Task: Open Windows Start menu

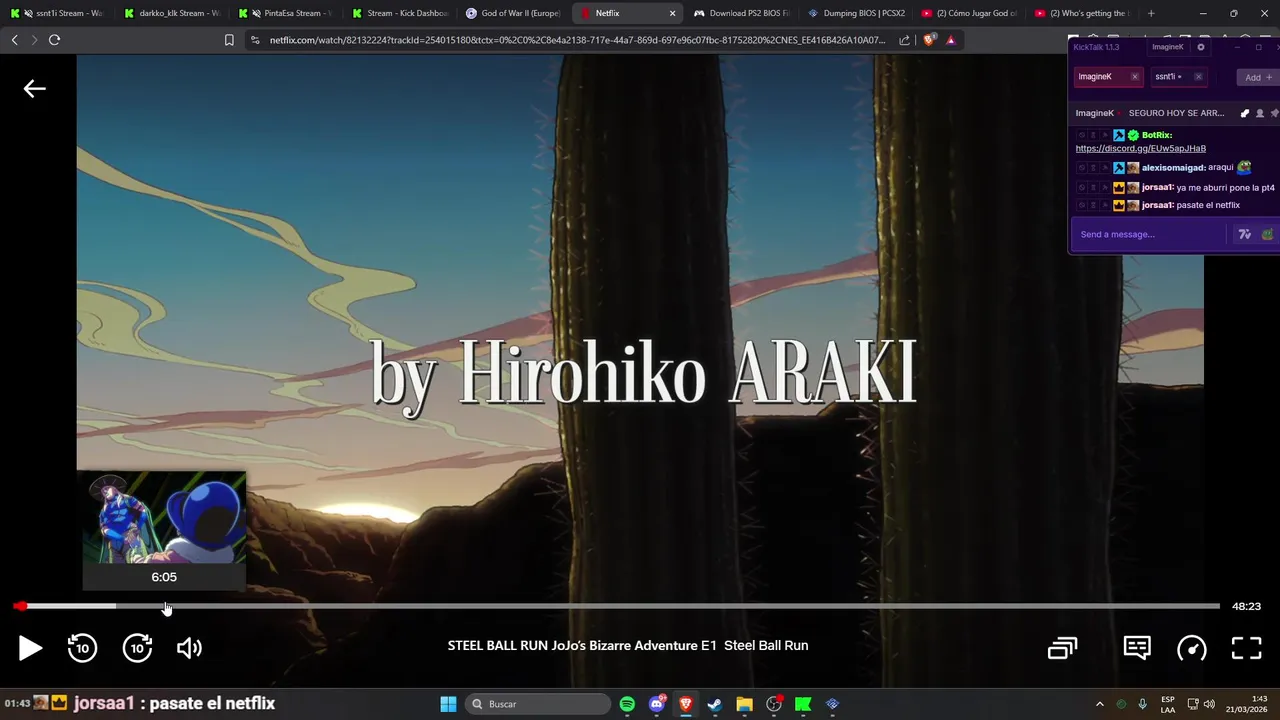Action: click(x=448, y=704)
